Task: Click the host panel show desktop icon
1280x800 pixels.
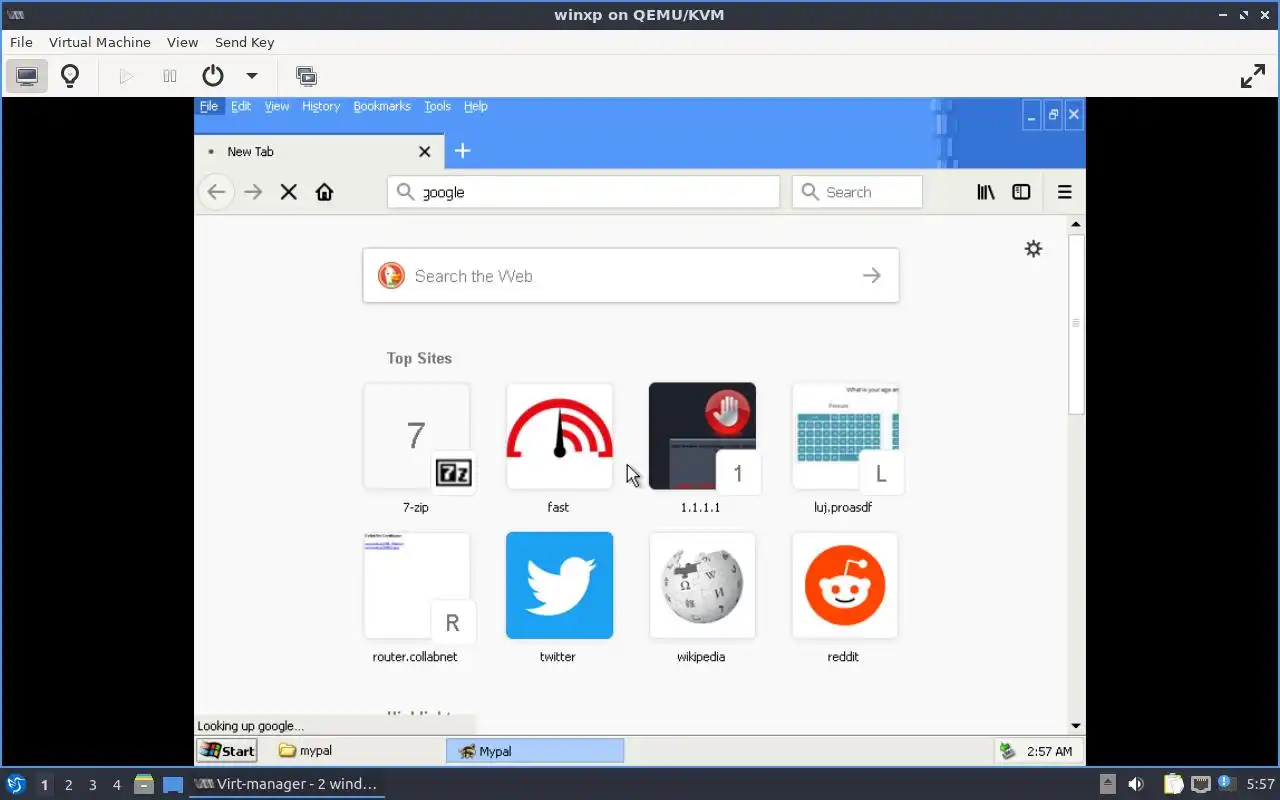Action: pyautogui.click(x=173, y=784)
